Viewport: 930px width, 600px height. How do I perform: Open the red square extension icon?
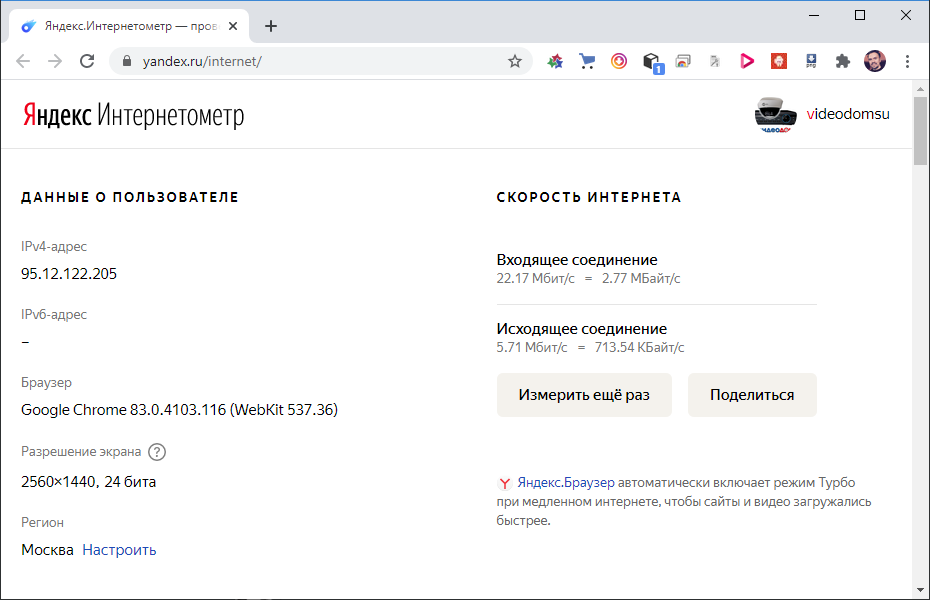779,61
